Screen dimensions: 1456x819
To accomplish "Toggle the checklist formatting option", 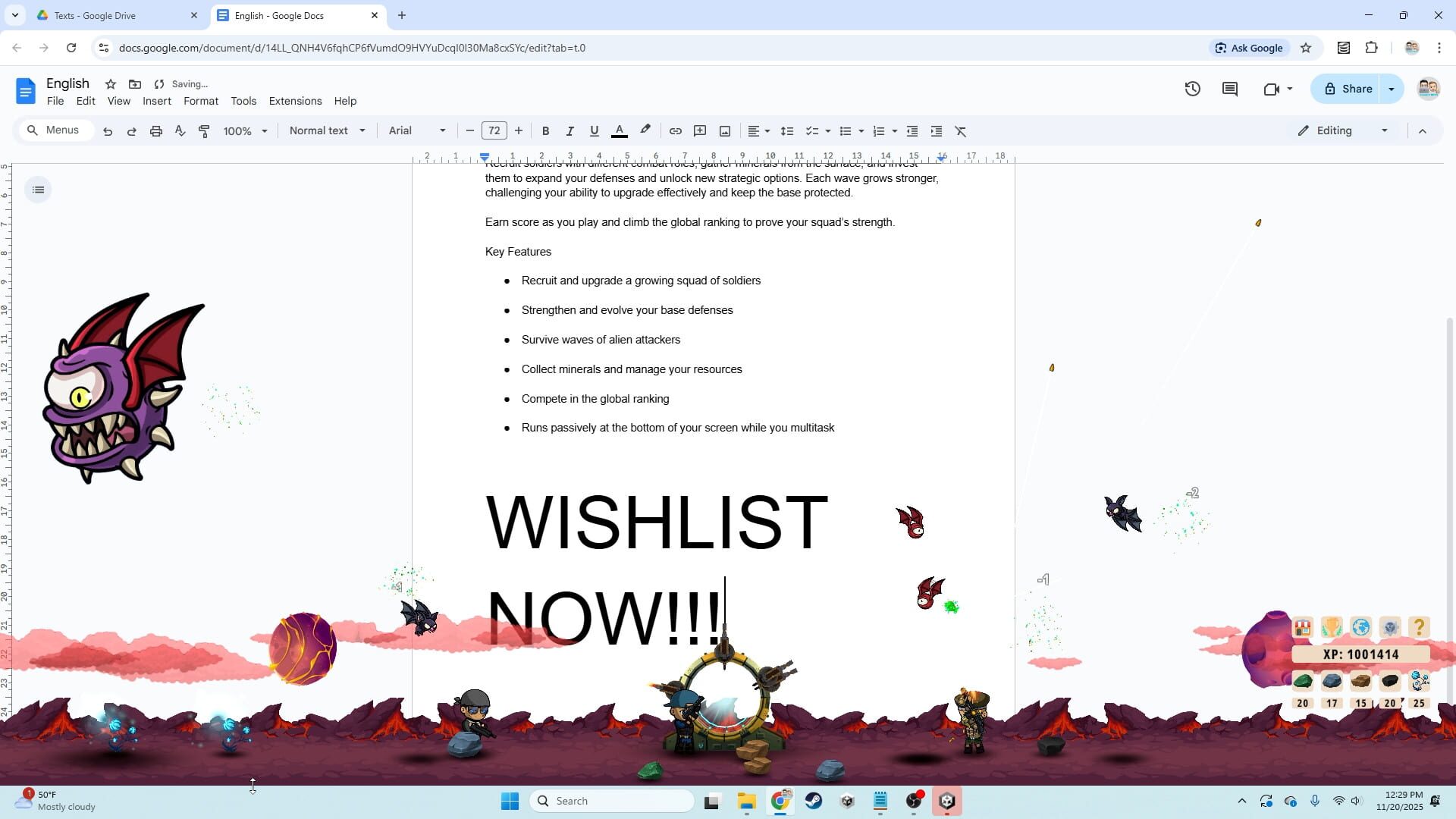I will pyautogui.click(x=812, y=130).
